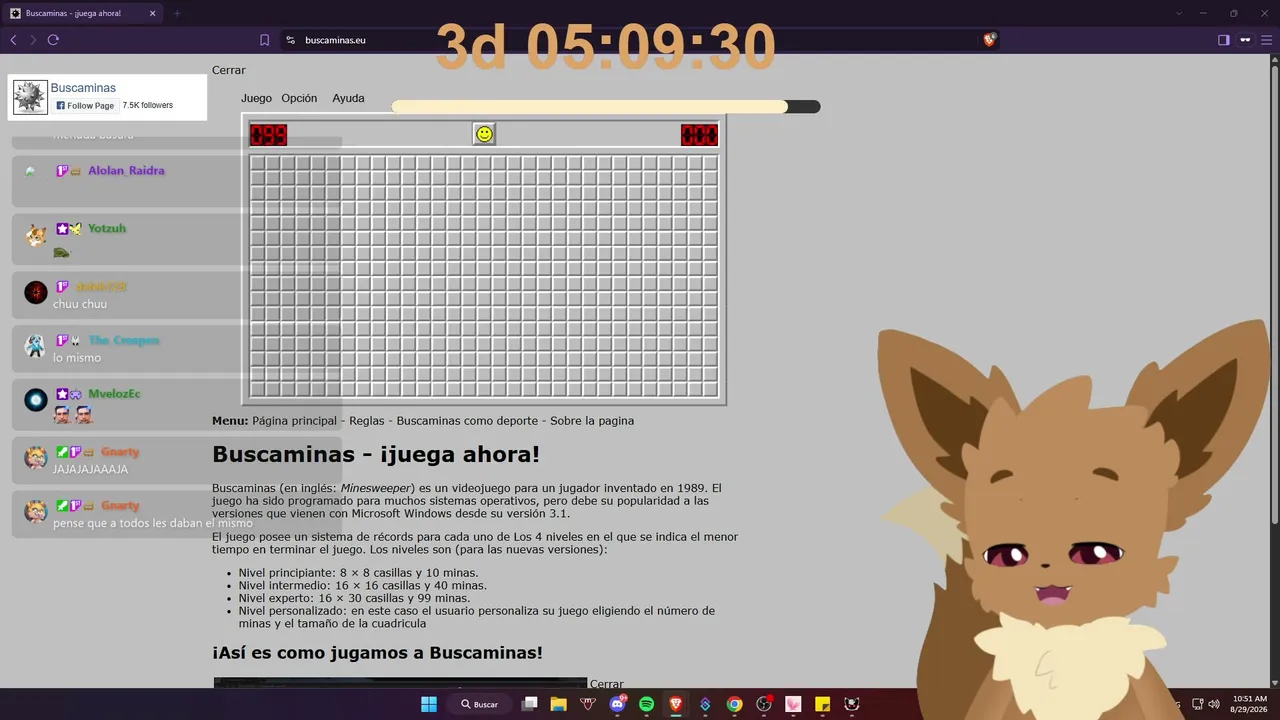
Task: Click the heading '¡Así es como jugamos a Buscaminas!'
Action: point(377,653)
